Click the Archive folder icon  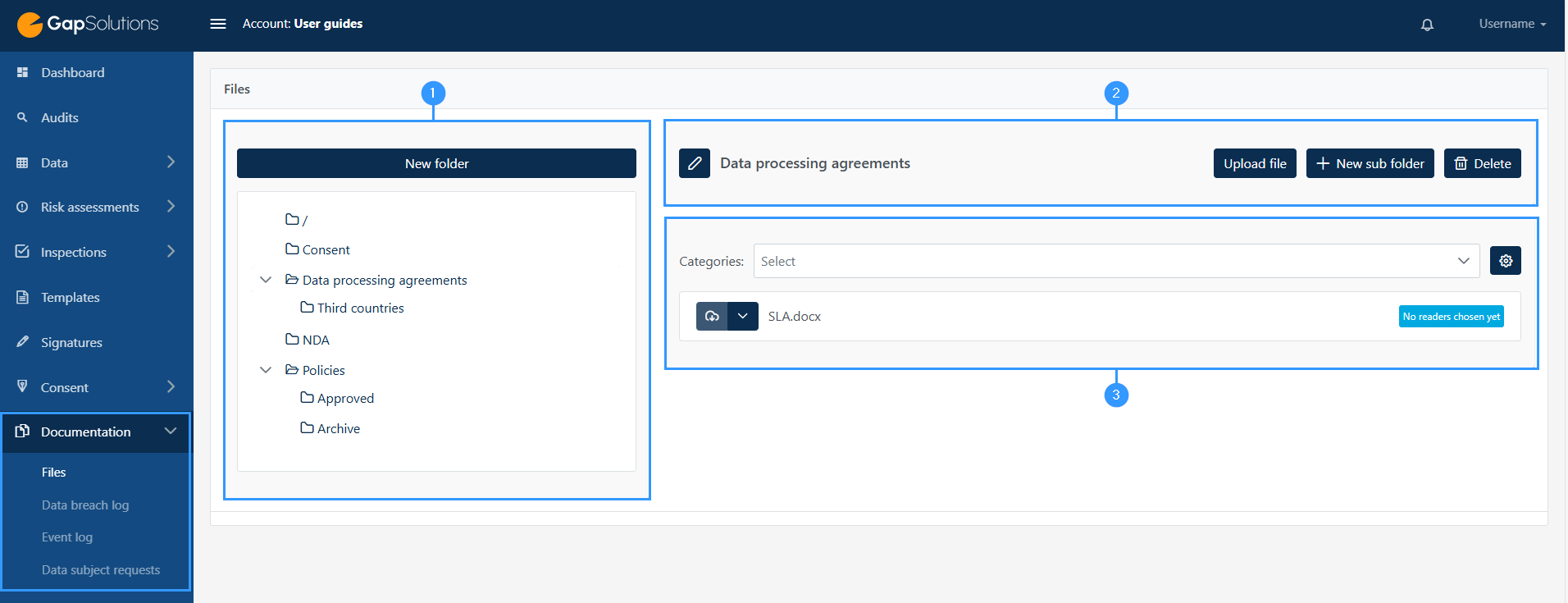coord(307,427)
